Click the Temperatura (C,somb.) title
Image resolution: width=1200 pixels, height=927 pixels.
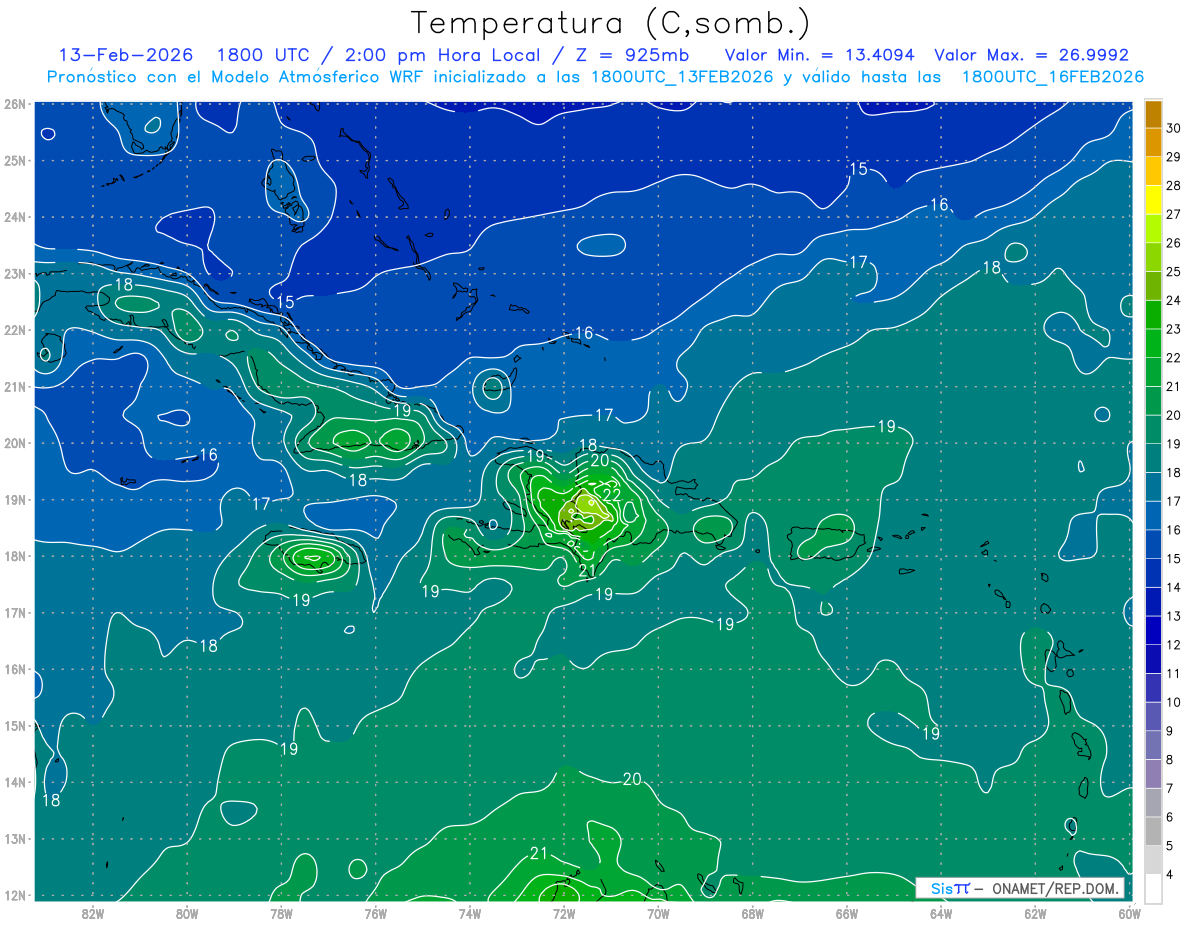(x=611, y=23)
